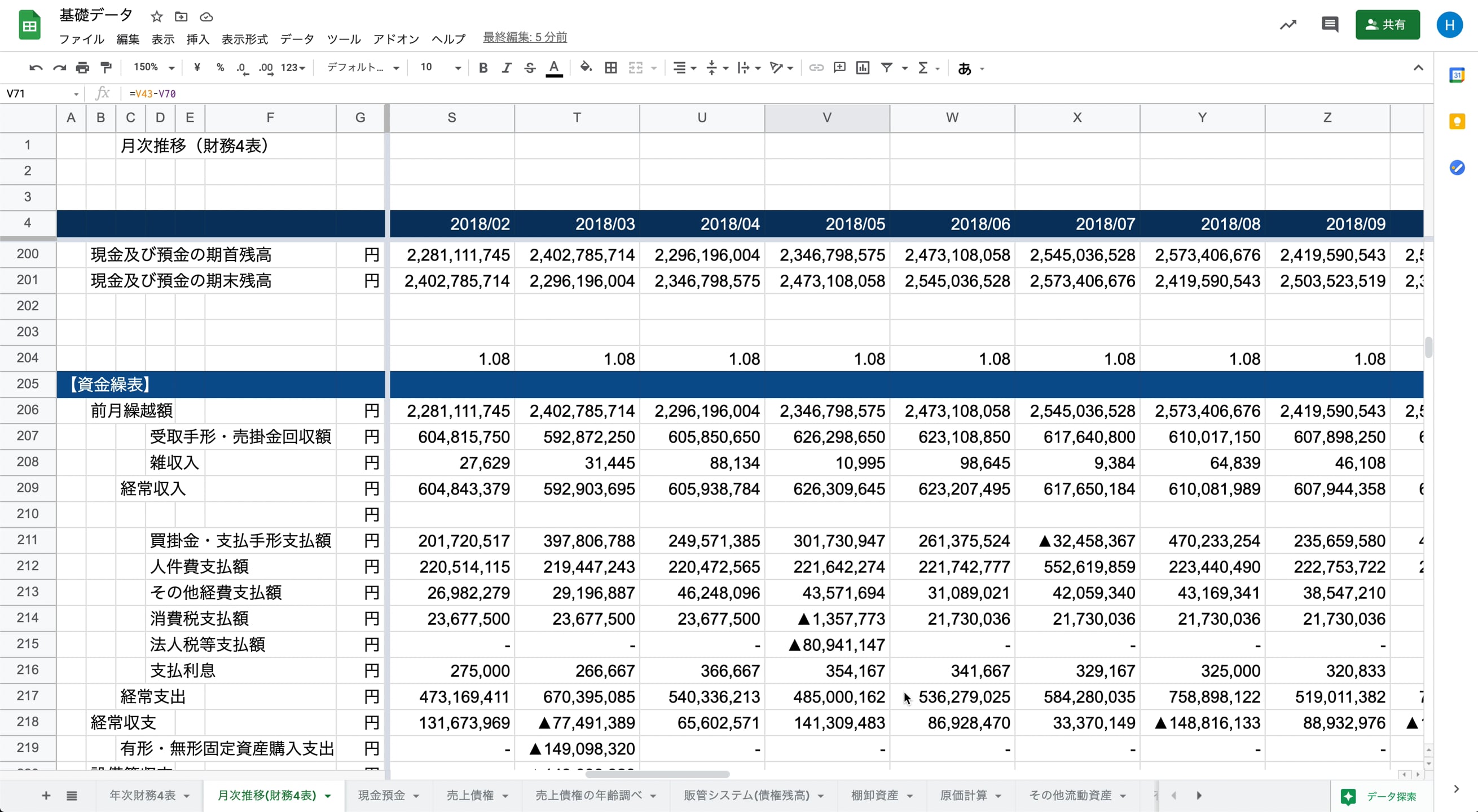Click the text color A swatch
Image resolution: width=1478 pixels, height=812 pixels.
point(553,68)
